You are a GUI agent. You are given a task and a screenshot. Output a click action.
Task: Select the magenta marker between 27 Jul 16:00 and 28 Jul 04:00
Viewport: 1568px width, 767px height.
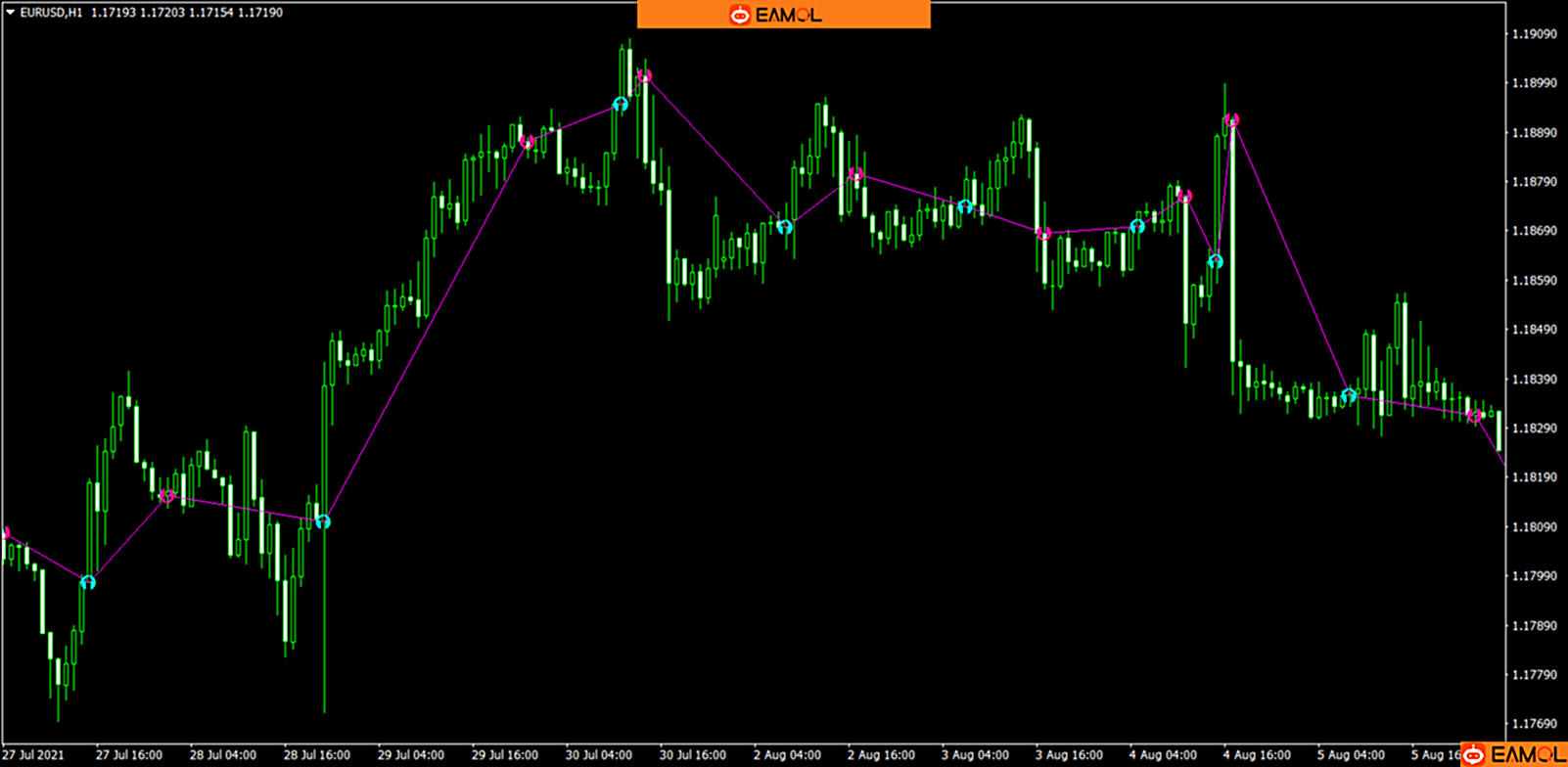click(166, 496)
